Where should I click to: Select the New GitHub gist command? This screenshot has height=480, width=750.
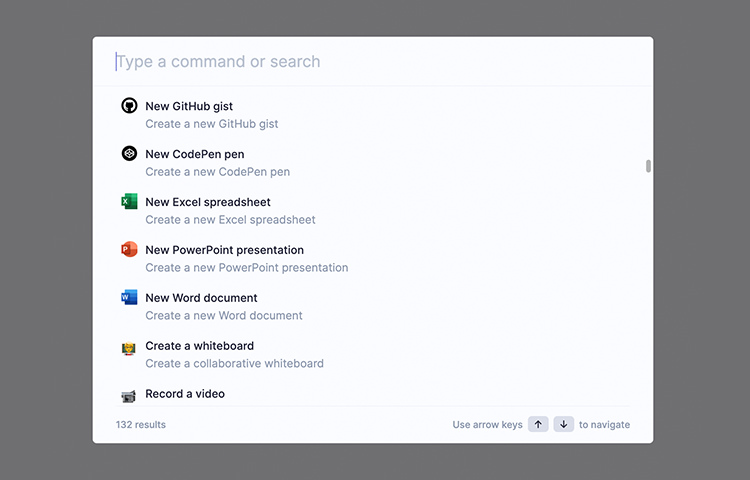tap(373, 115)
